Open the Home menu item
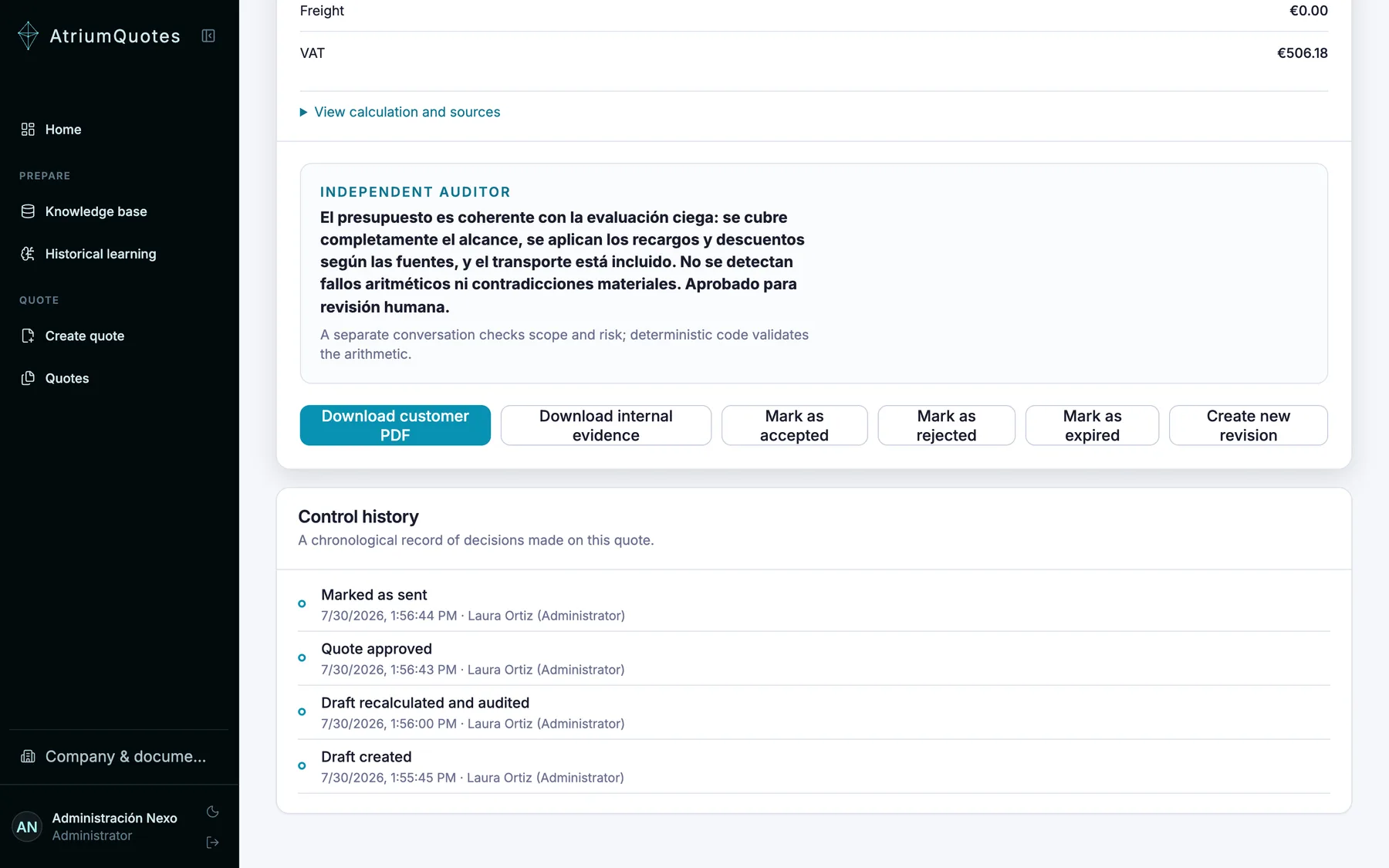Screen dimensions: 1389x868 coord(120,130)
